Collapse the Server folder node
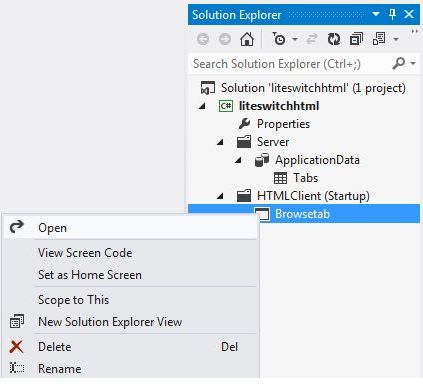Image resolution: width=423 pixels, height=385 pixels. pos(220,142)
